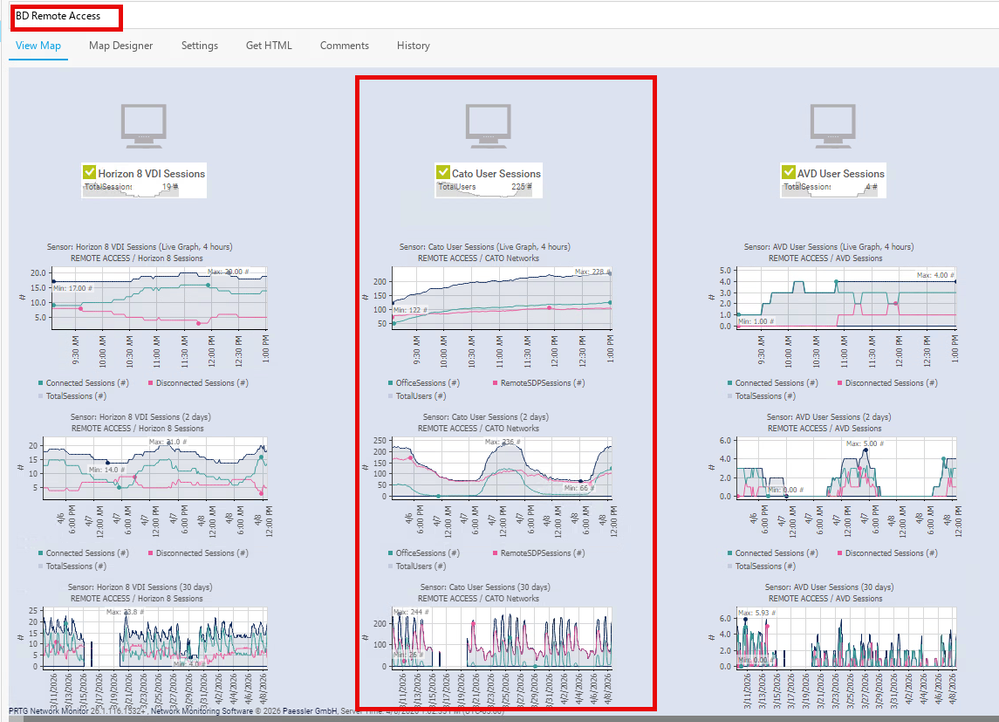Open the Cato User Sessions sensor link
The height and width of the screenshot is (722, 999).
(x=496, y=174)
